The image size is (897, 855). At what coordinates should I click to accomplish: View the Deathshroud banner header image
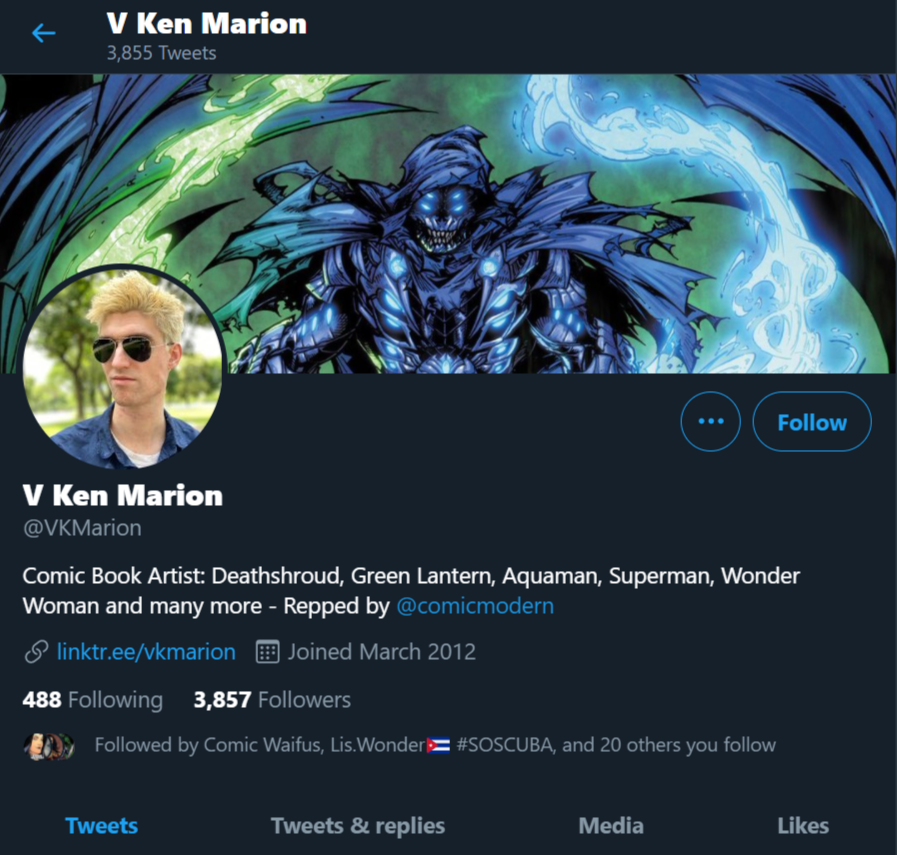(x=448, y=224)
